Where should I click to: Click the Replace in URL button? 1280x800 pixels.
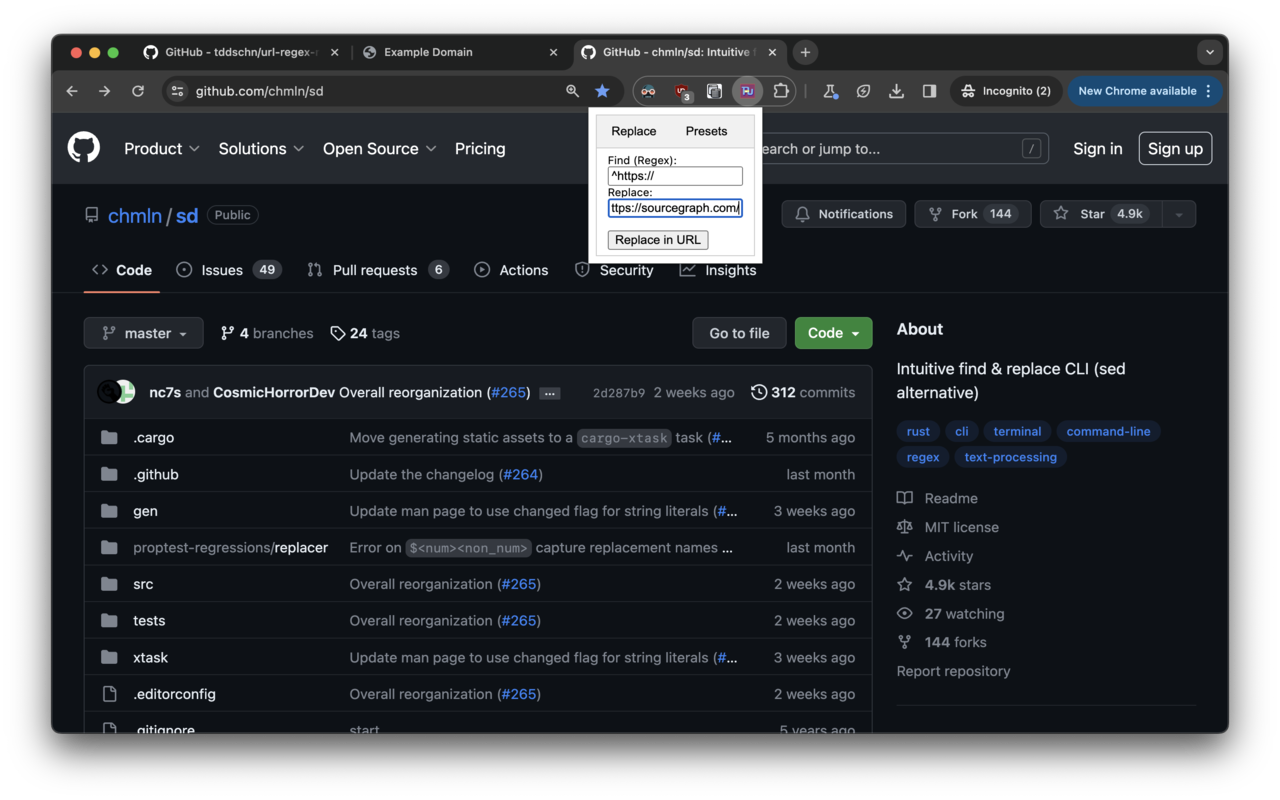coord(658,240)
